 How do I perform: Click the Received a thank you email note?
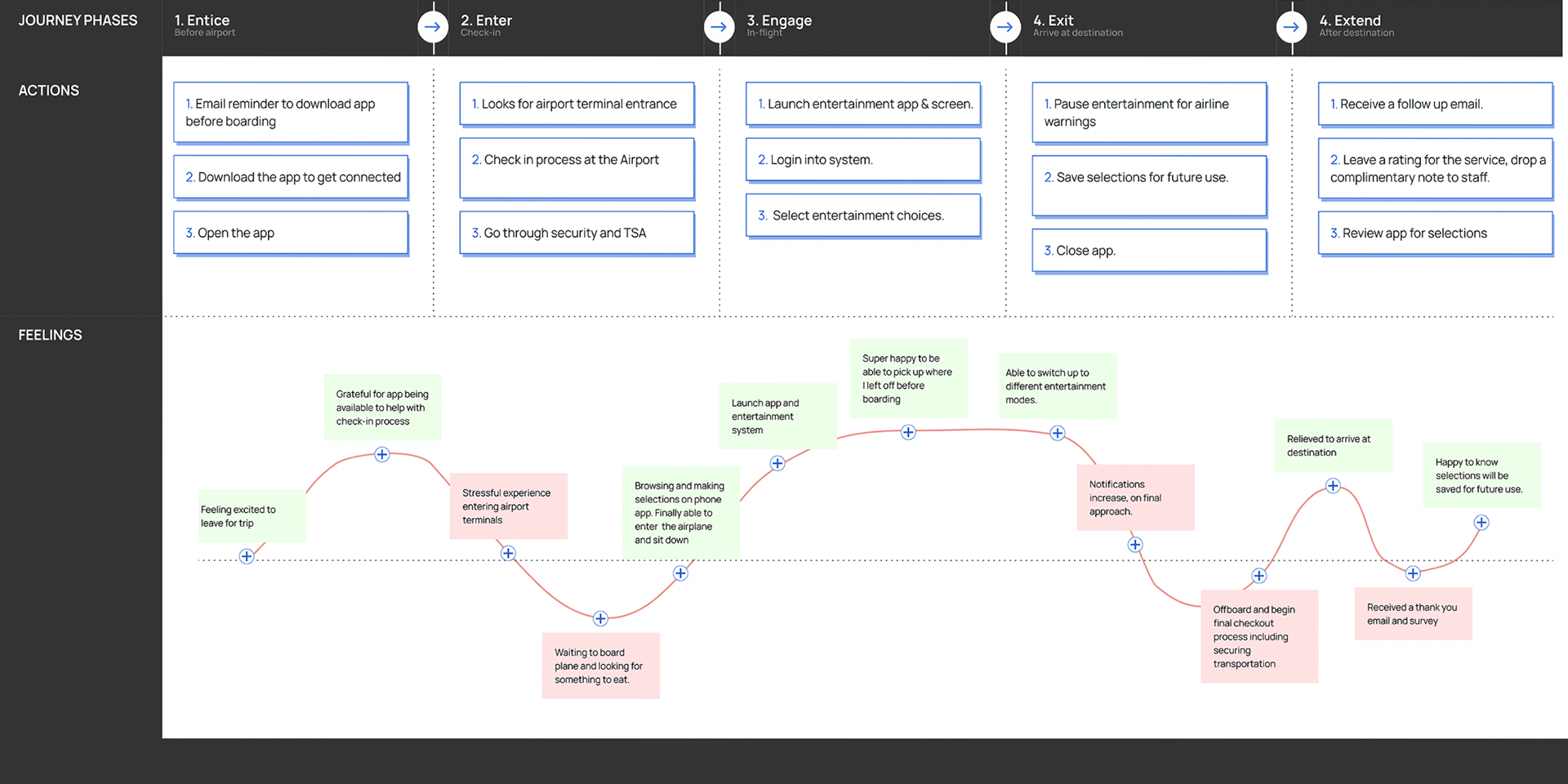[1413, 614]
